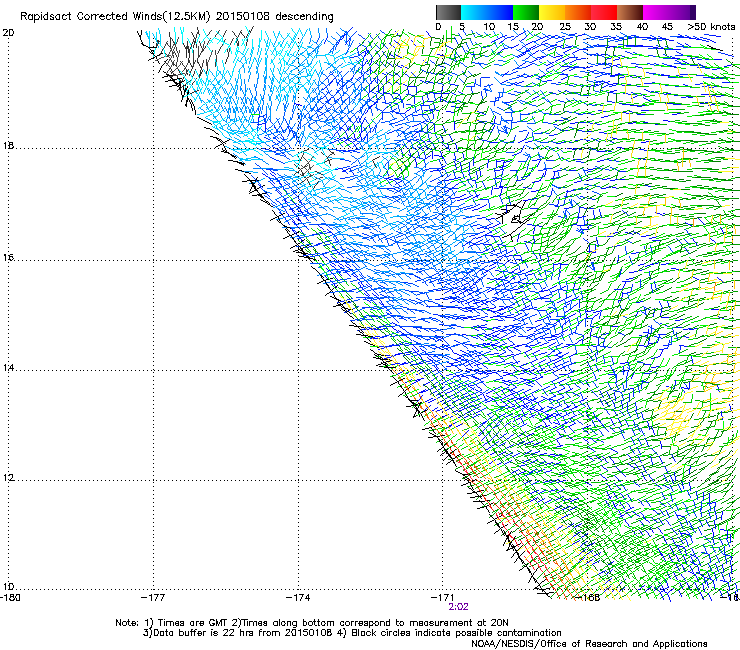Viewport: 740px width, 650px height.
Task: Click legend tick label '25'
Action: [565, 27]
